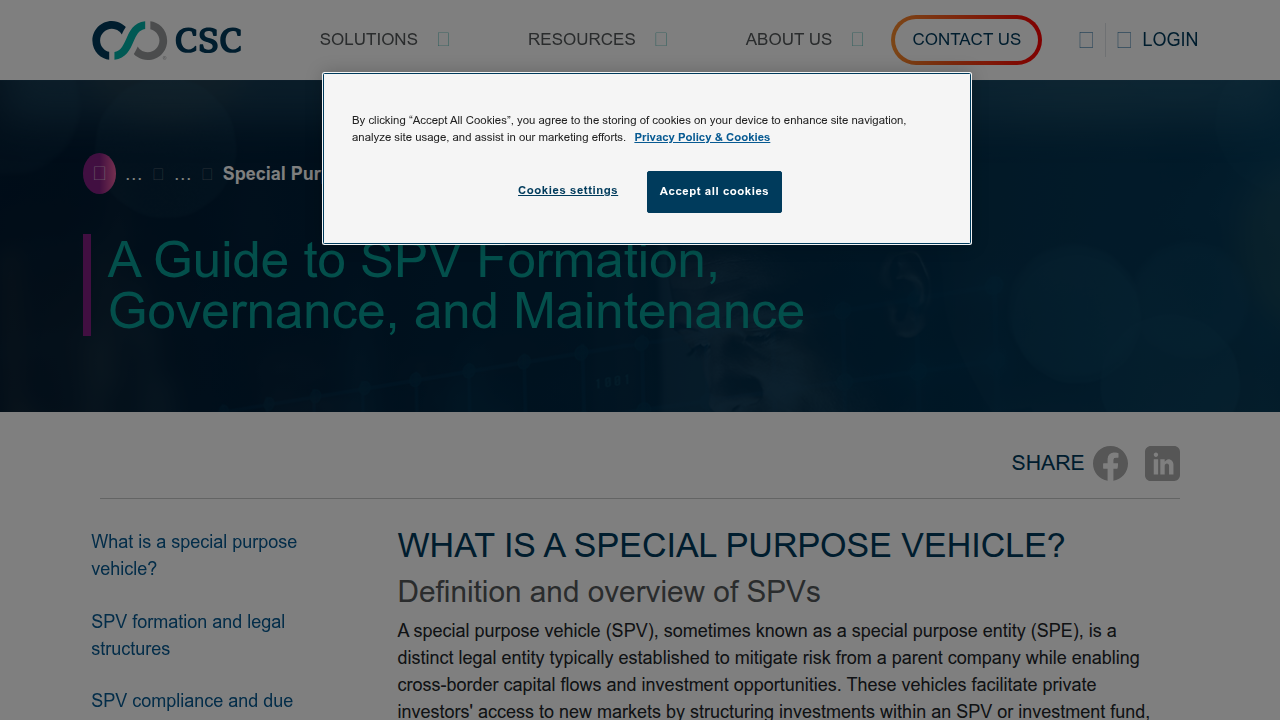The width and height of the screenshot is (1280, 720).
Task: Expand the Solutions menu arrow
Action: click(444, 40)
